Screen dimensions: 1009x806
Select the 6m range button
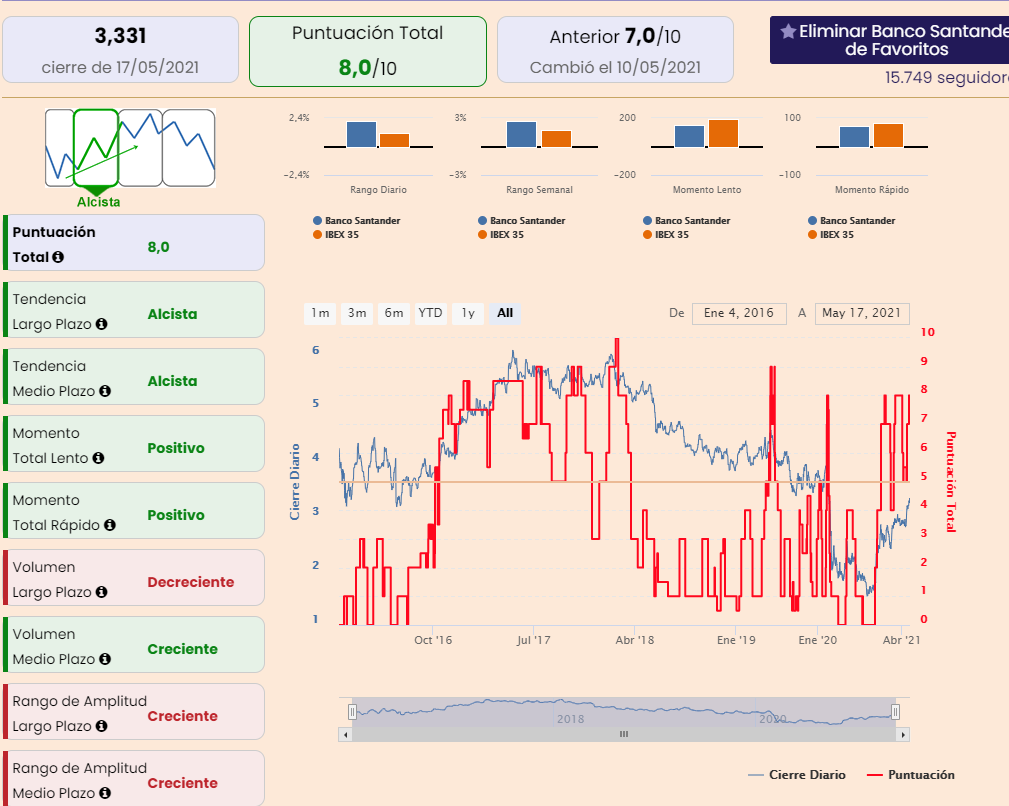[394, 313]
